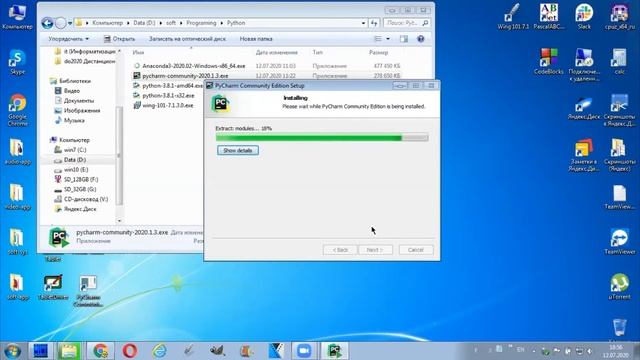The width and height of the screenshot is (640, 360).
Task: Open PascalABC desktop shortcut
Action: (549, 16)
